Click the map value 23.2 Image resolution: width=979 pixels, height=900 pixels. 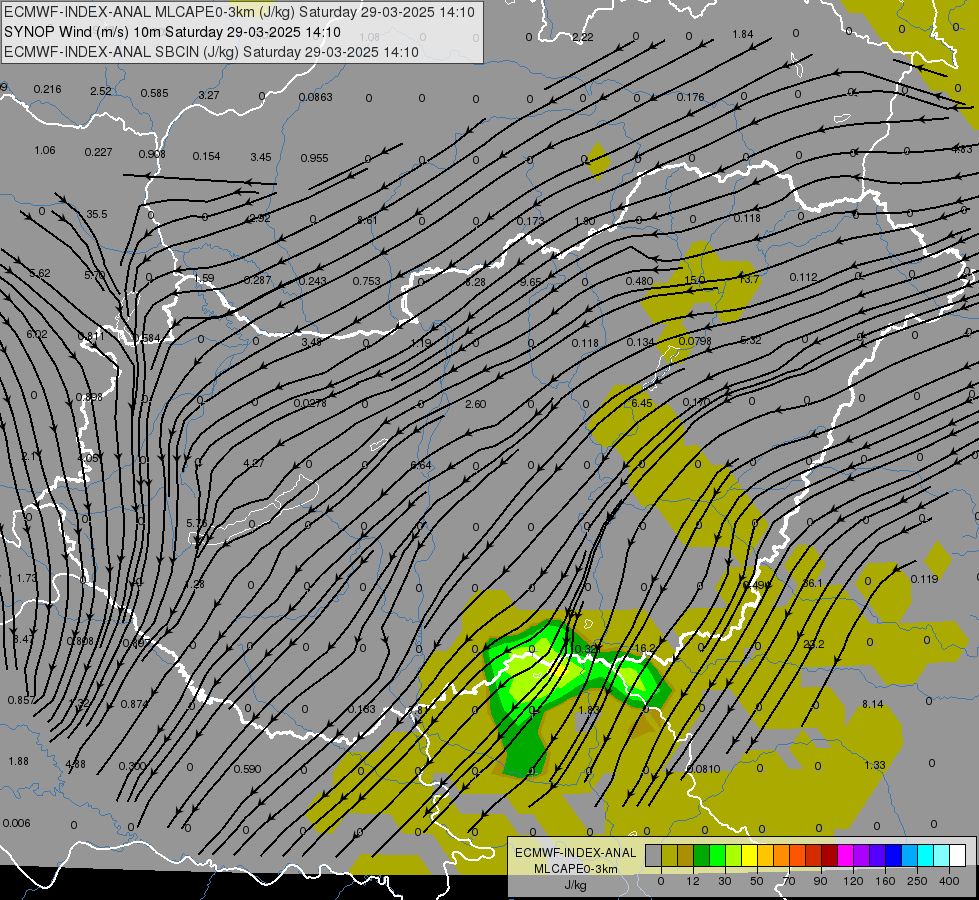(814, 645)
